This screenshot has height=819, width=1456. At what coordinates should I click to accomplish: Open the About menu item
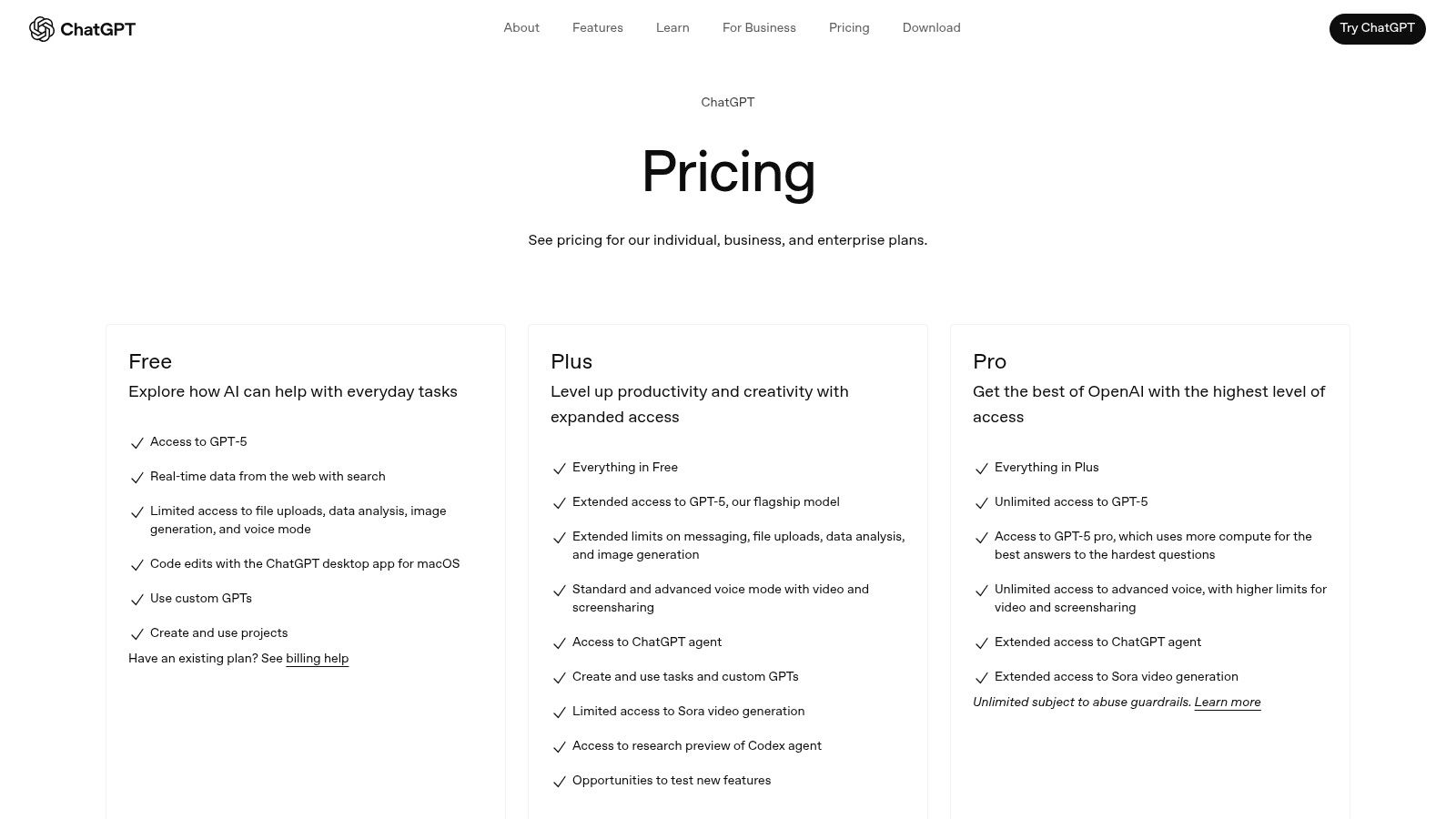click(521, 28)
